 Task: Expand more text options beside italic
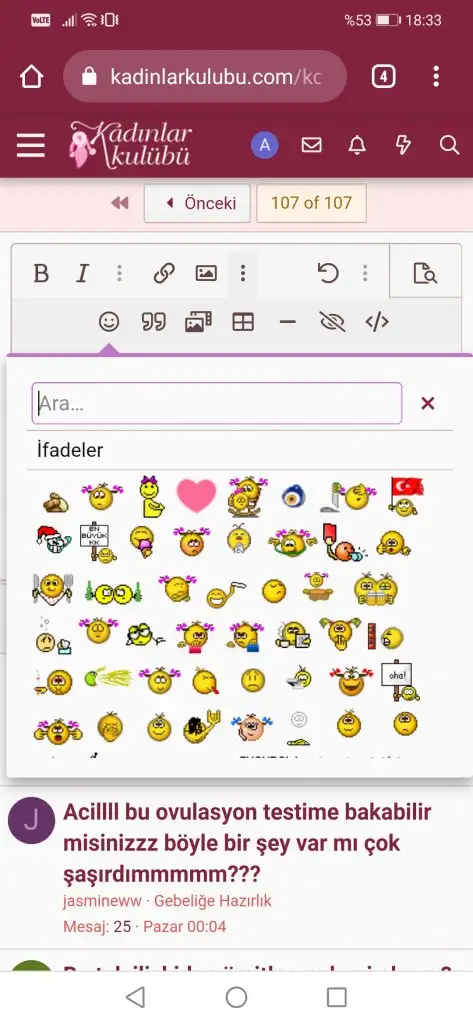click(119, 273)
